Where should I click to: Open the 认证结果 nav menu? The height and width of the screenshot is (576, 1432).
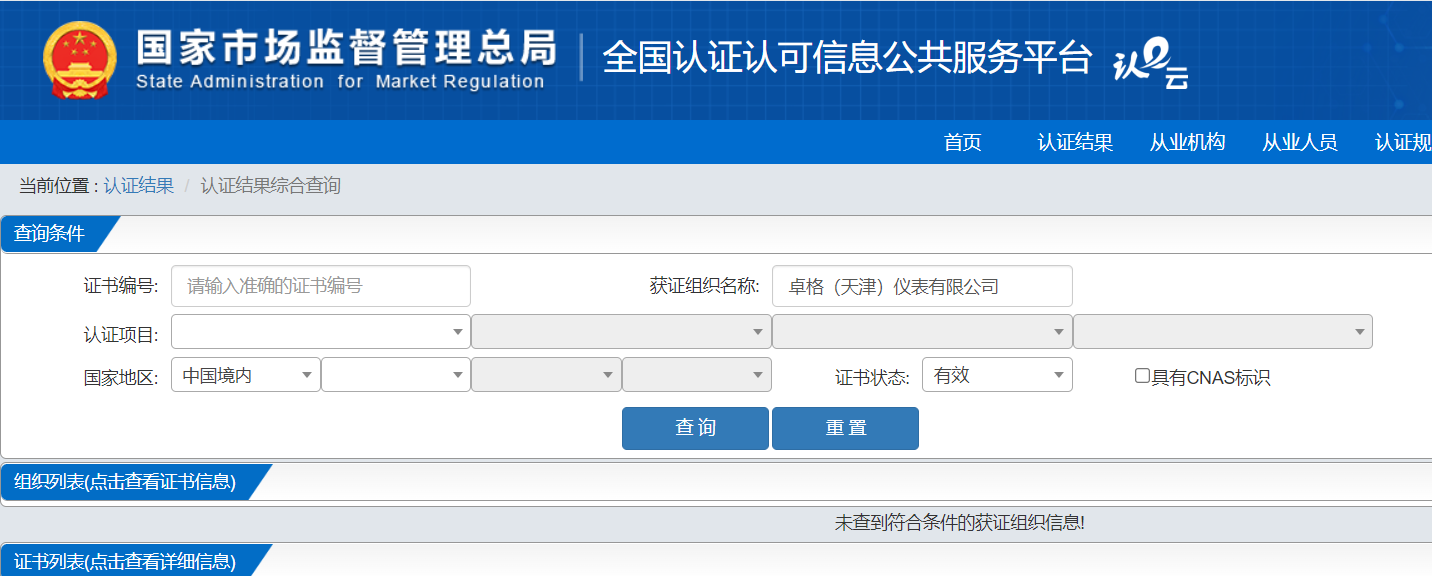click(1075, 142)
